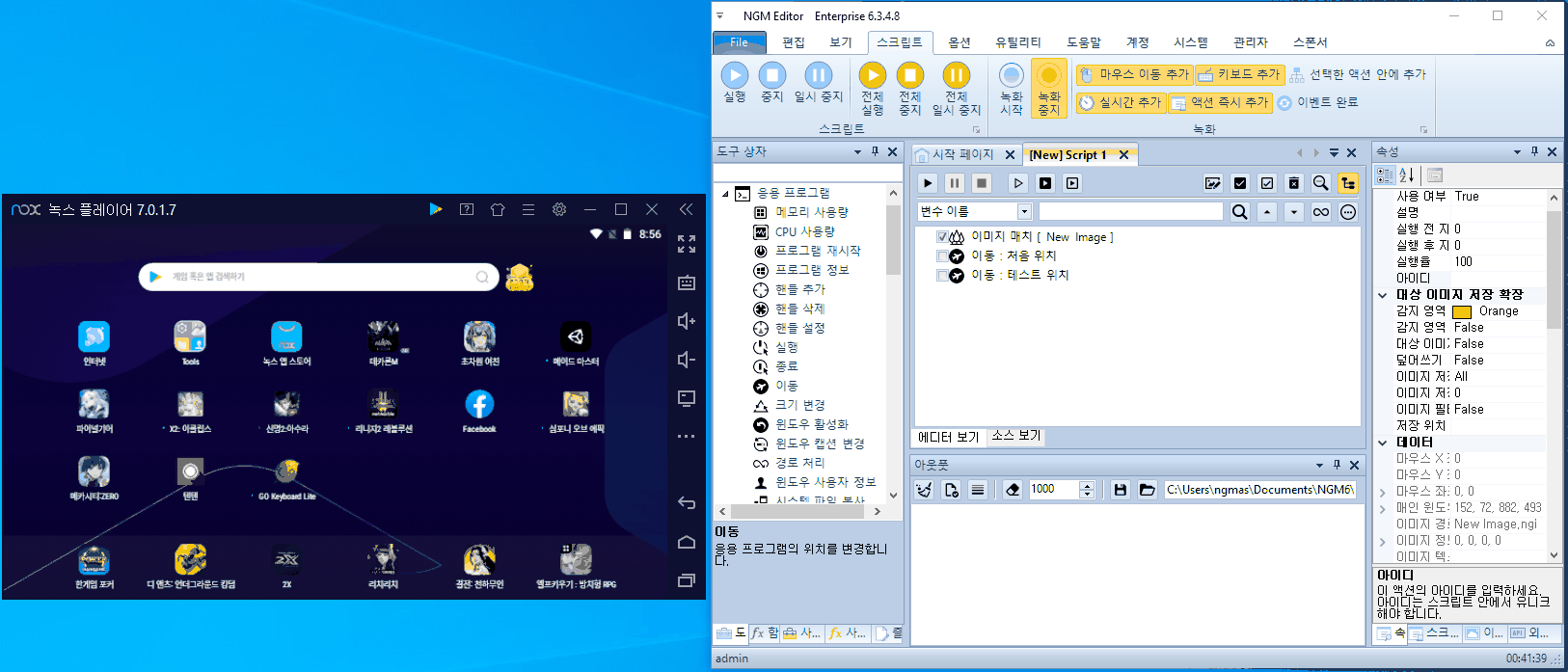The image size is (1568, 672).
Task: Open the 아웃풋 panel dropdown arrow
Action: click(x=1319, y=465)
